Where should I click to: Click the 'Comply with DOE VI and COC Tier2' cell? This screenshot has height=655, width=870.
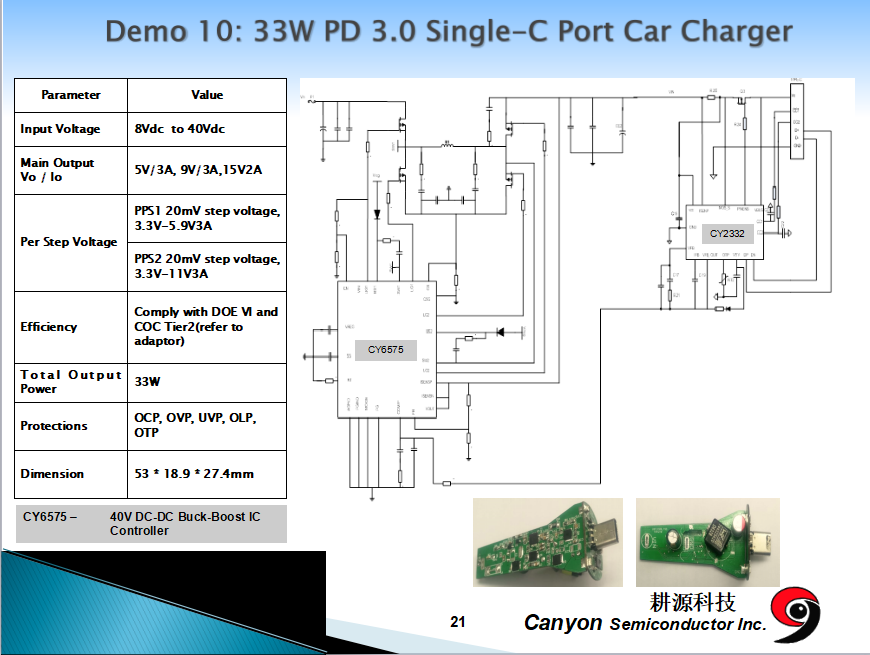[207, 327]
